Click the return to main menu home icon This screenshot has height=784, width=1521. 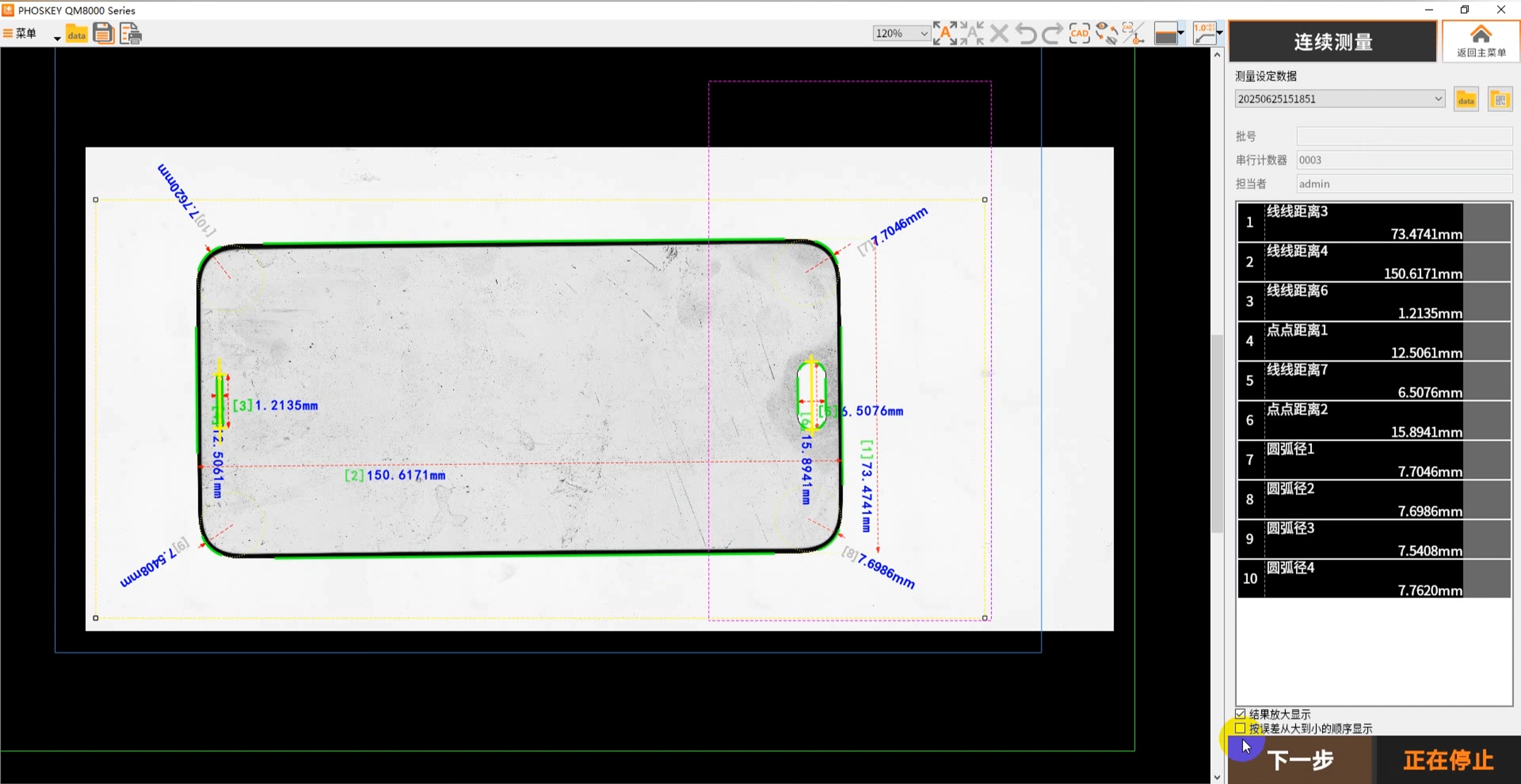(1481, 40)
